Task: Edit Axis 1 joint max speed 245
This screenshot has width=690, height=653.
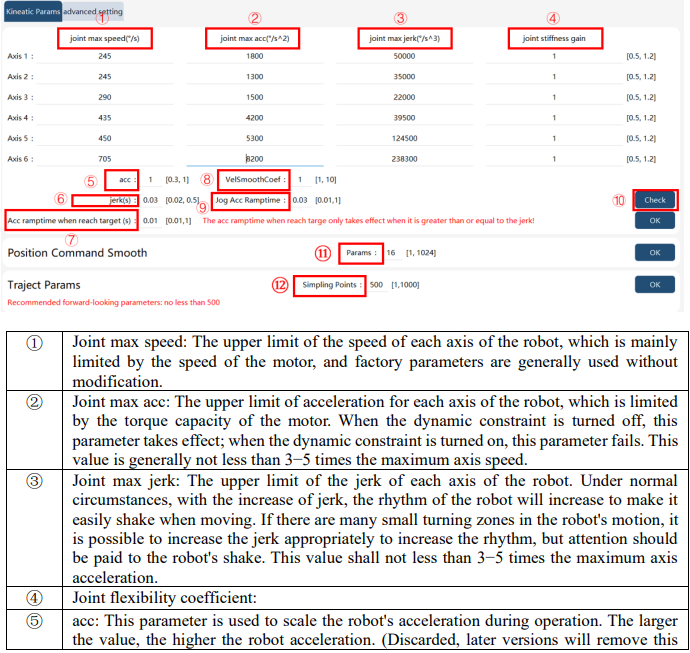Action: click(105, 56)
